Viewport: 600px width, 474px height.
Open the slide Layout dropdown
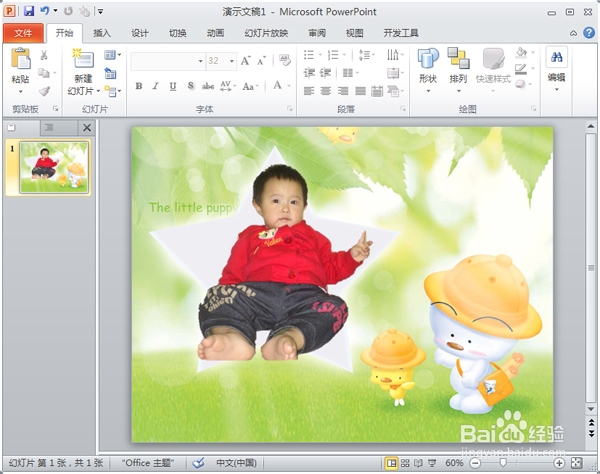[112, 55]
